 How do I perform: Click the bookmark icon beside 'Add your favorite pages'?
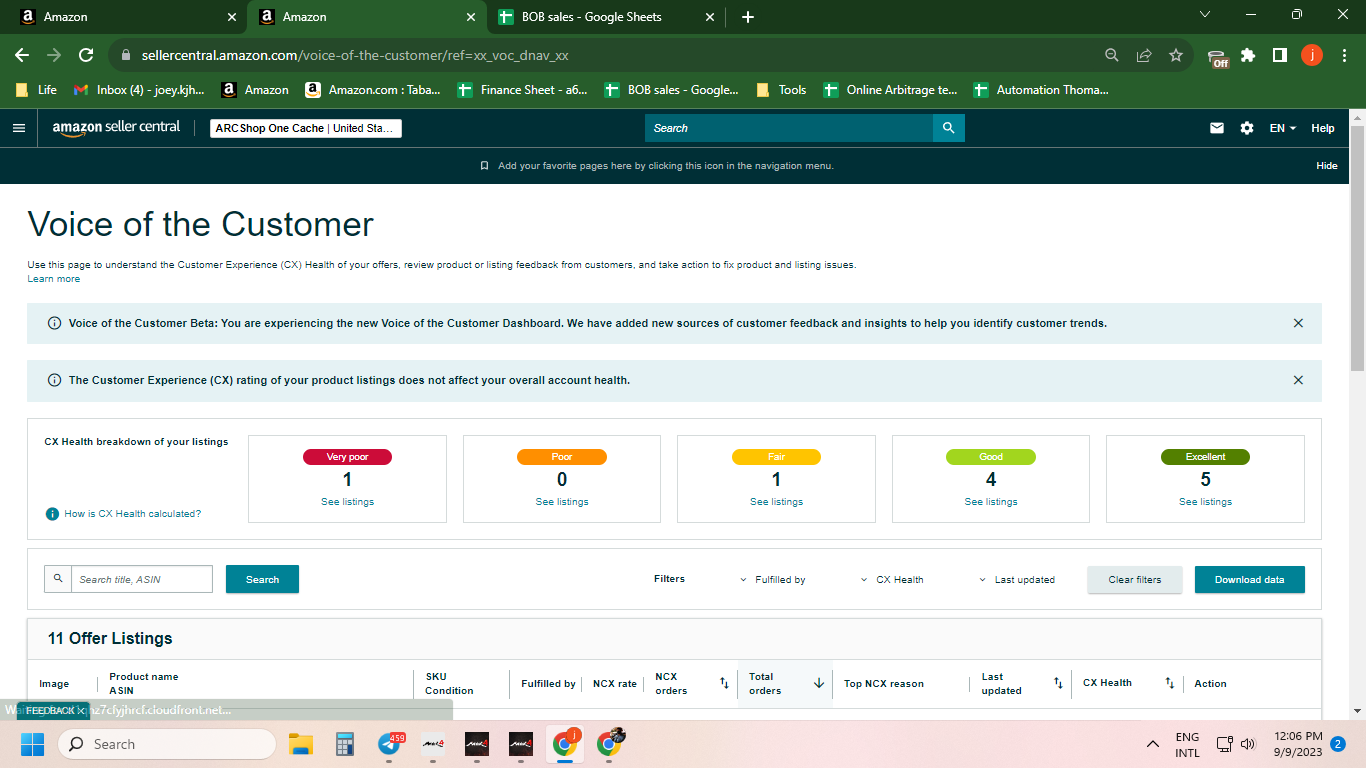(485, 166)
